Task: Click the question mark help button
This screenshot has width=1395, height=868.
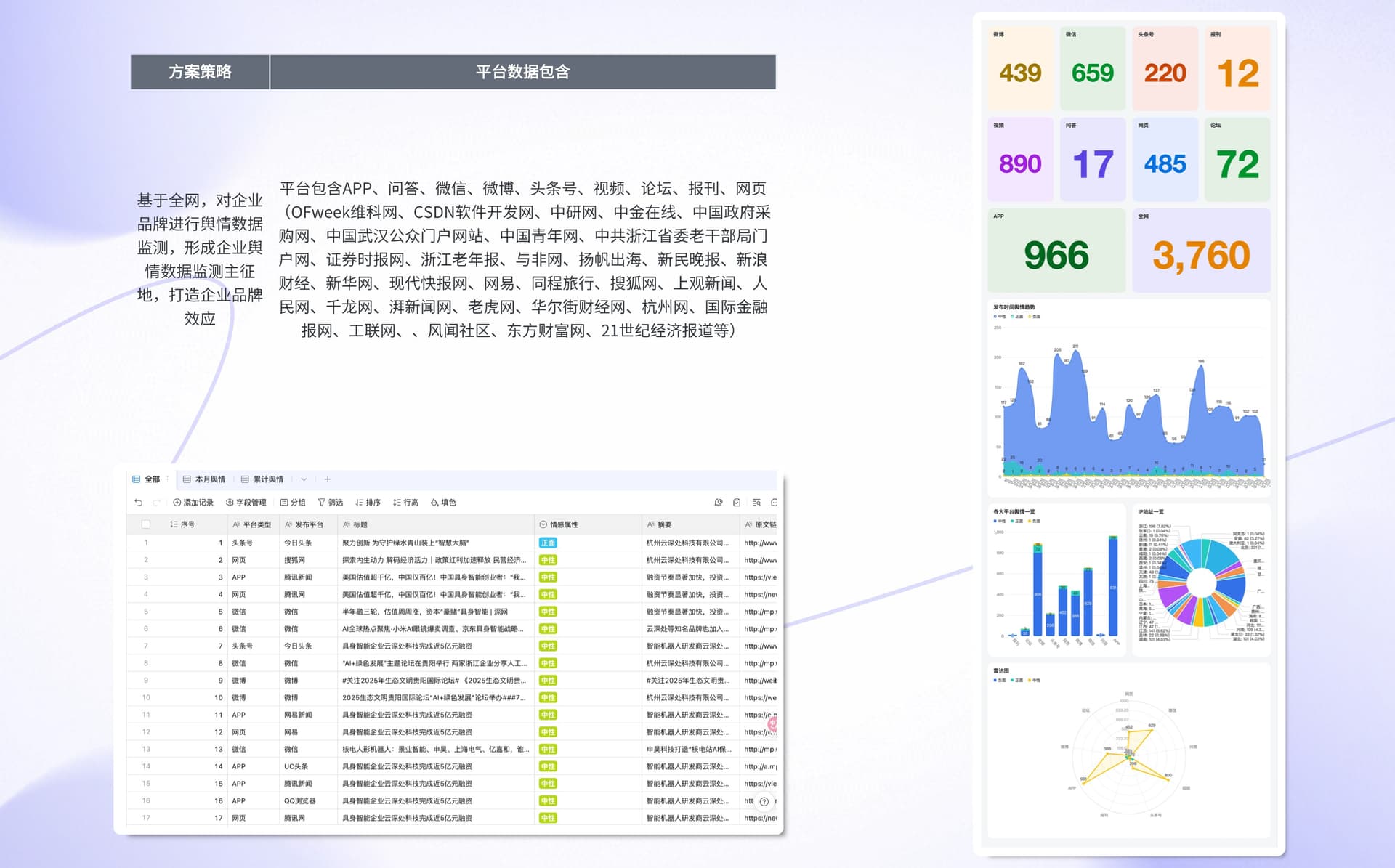Action: 764,802
